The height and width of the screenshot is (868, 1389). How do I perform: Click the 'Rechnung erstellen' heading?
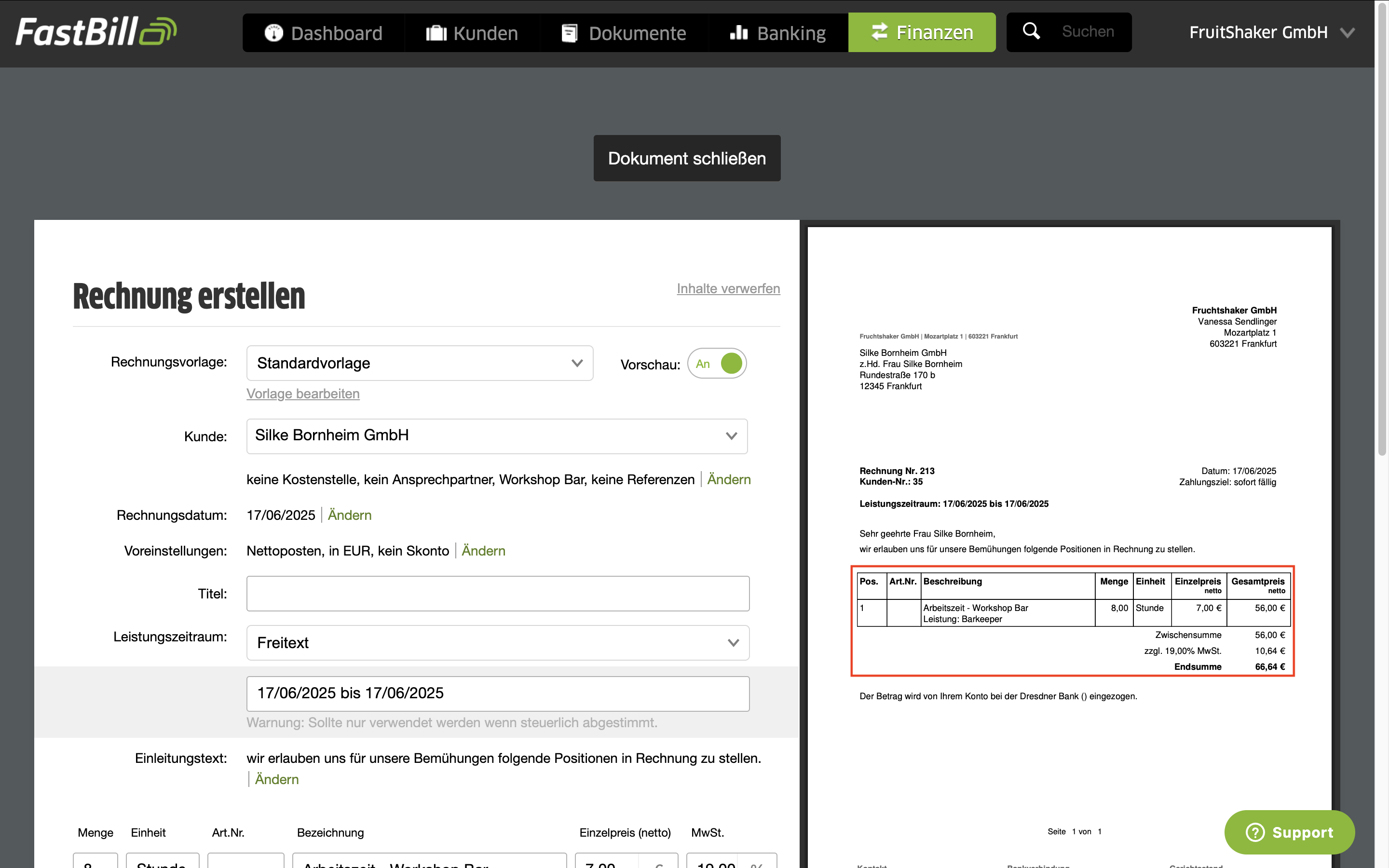point(189,296)
